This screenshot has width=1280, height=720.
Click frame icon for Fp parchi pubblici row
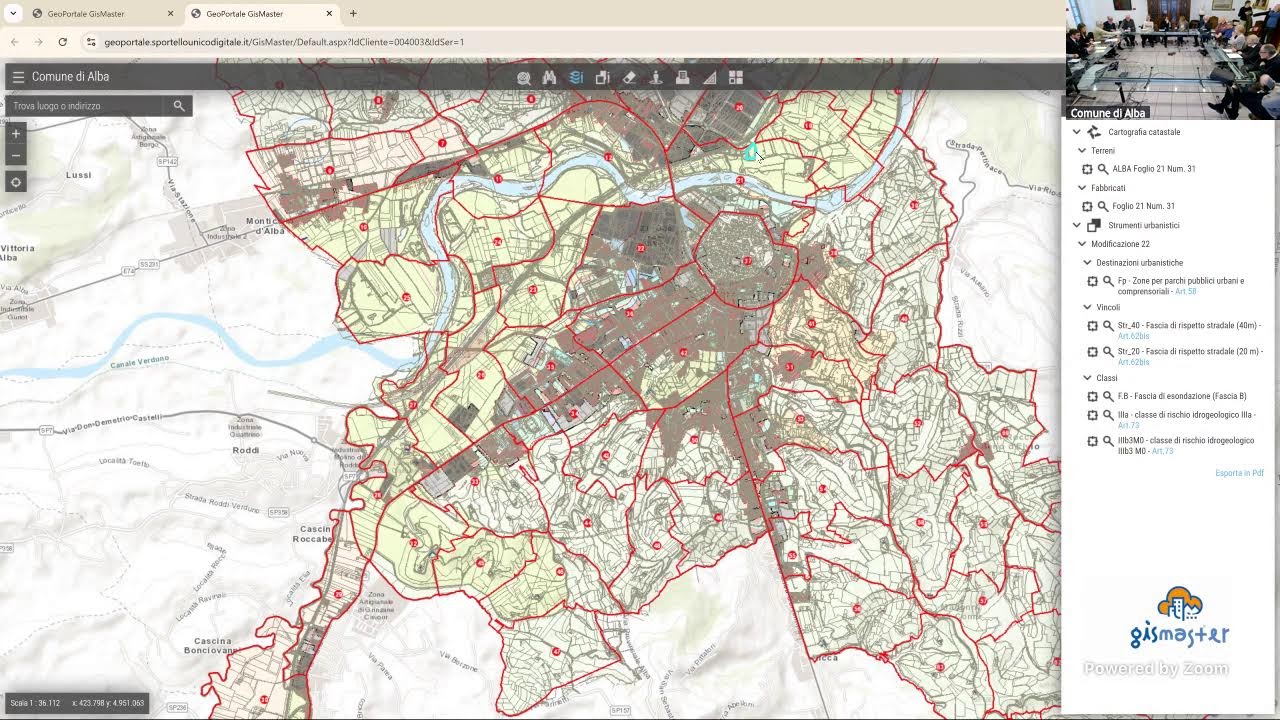coord(1092,281)
